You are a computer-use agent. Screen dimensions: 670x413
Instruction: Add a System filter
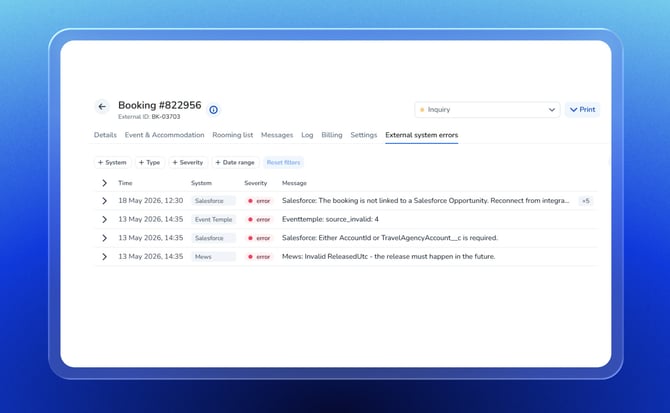tap(112, 162)
